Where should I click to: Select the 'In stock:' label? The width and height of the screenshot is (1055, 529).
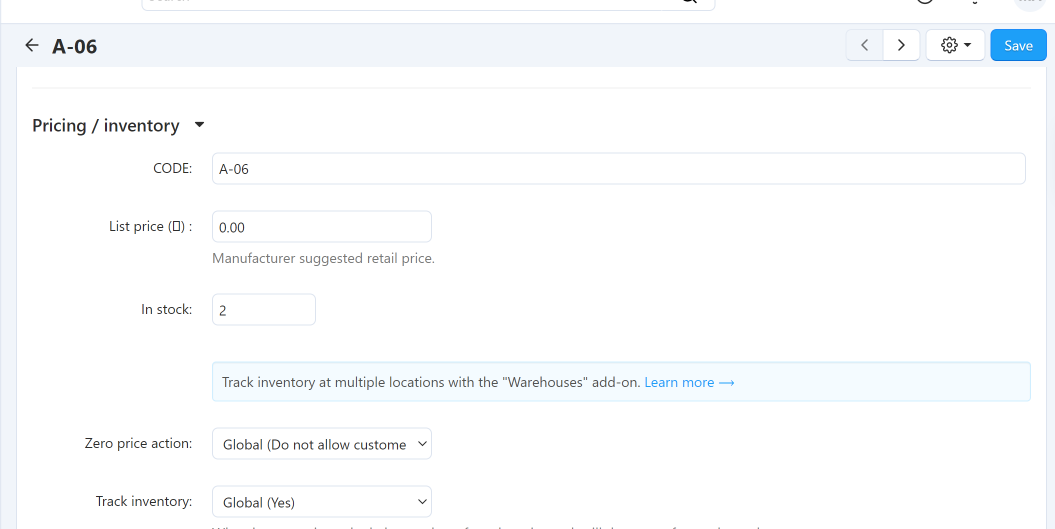(x=167, y=310)
